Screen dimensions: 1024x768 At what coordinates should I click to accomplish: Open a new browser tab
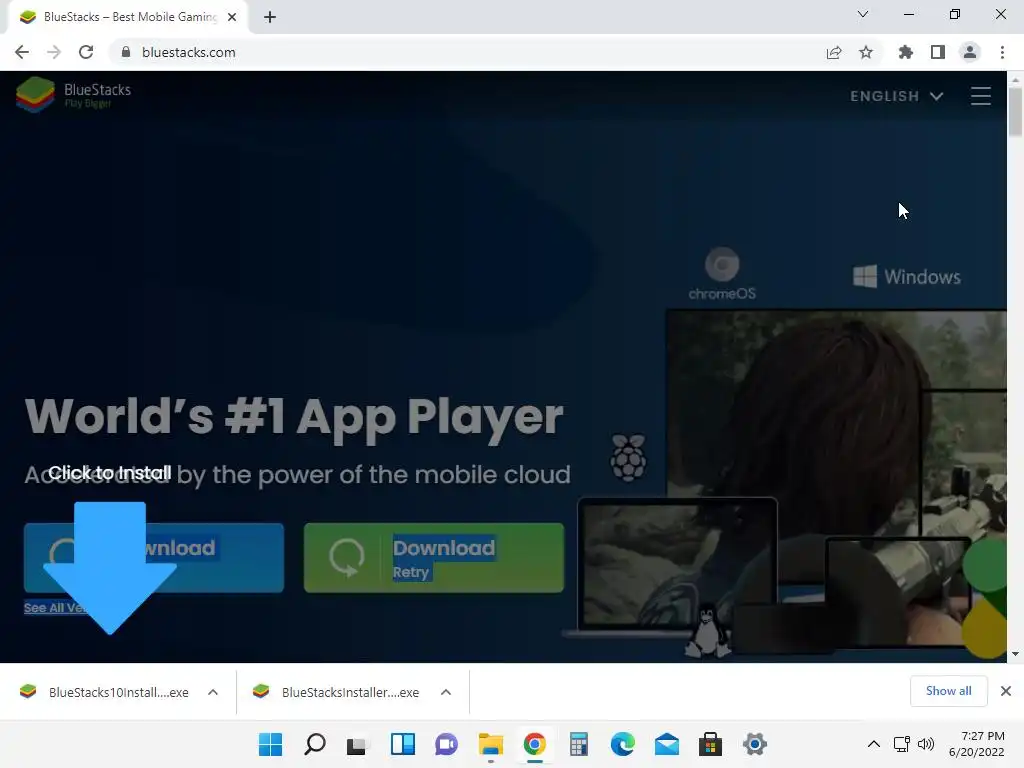[270, 17]
